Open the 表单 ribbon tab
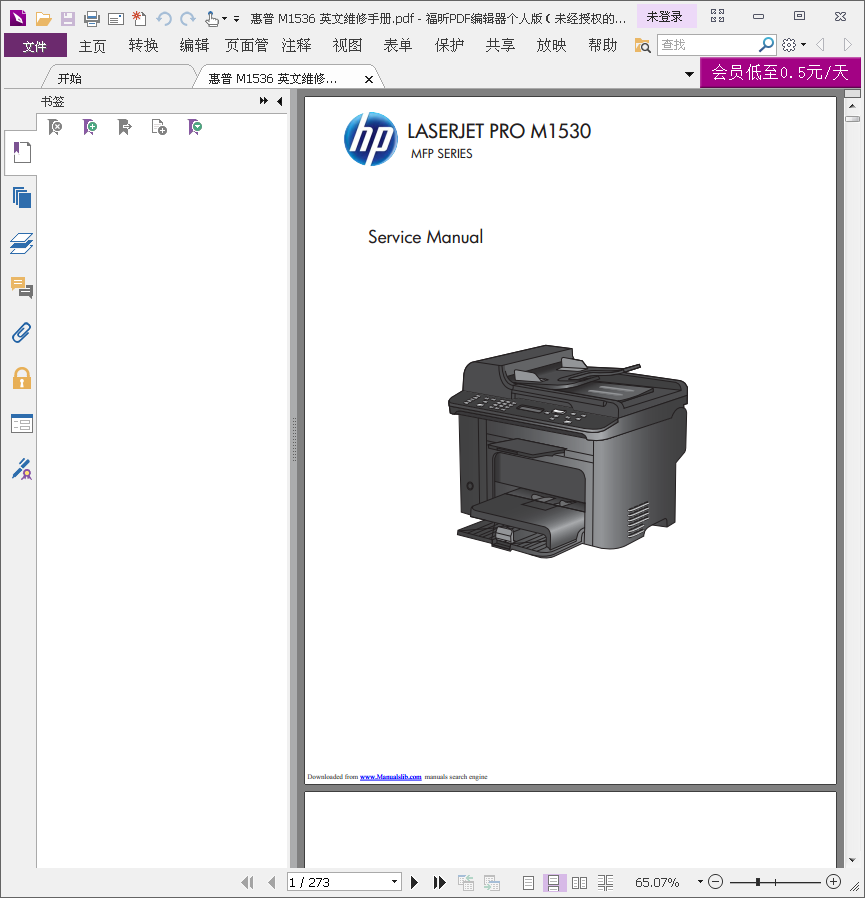 tap(398, 45)
